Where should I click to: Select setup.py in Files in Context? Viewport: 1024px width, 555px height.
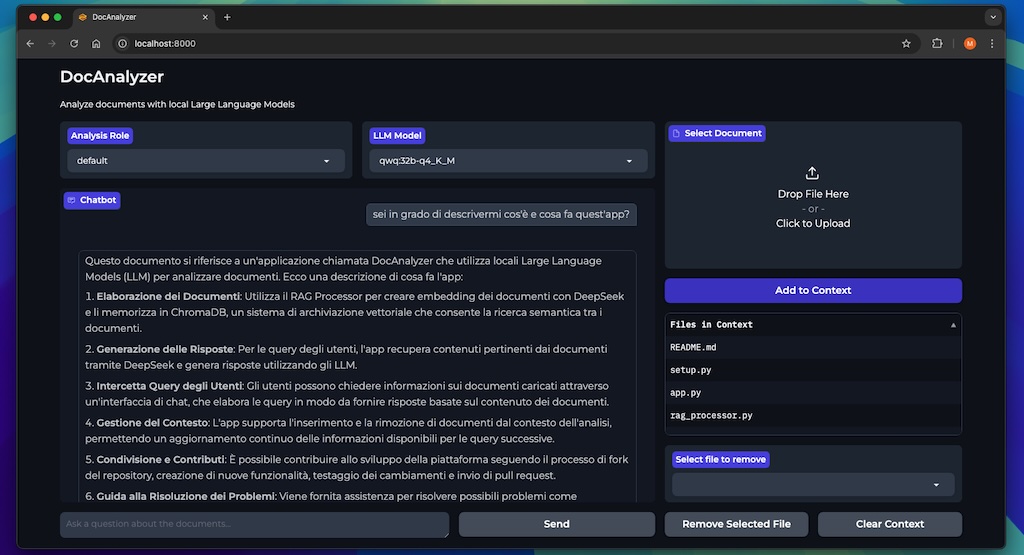point(813,370)
